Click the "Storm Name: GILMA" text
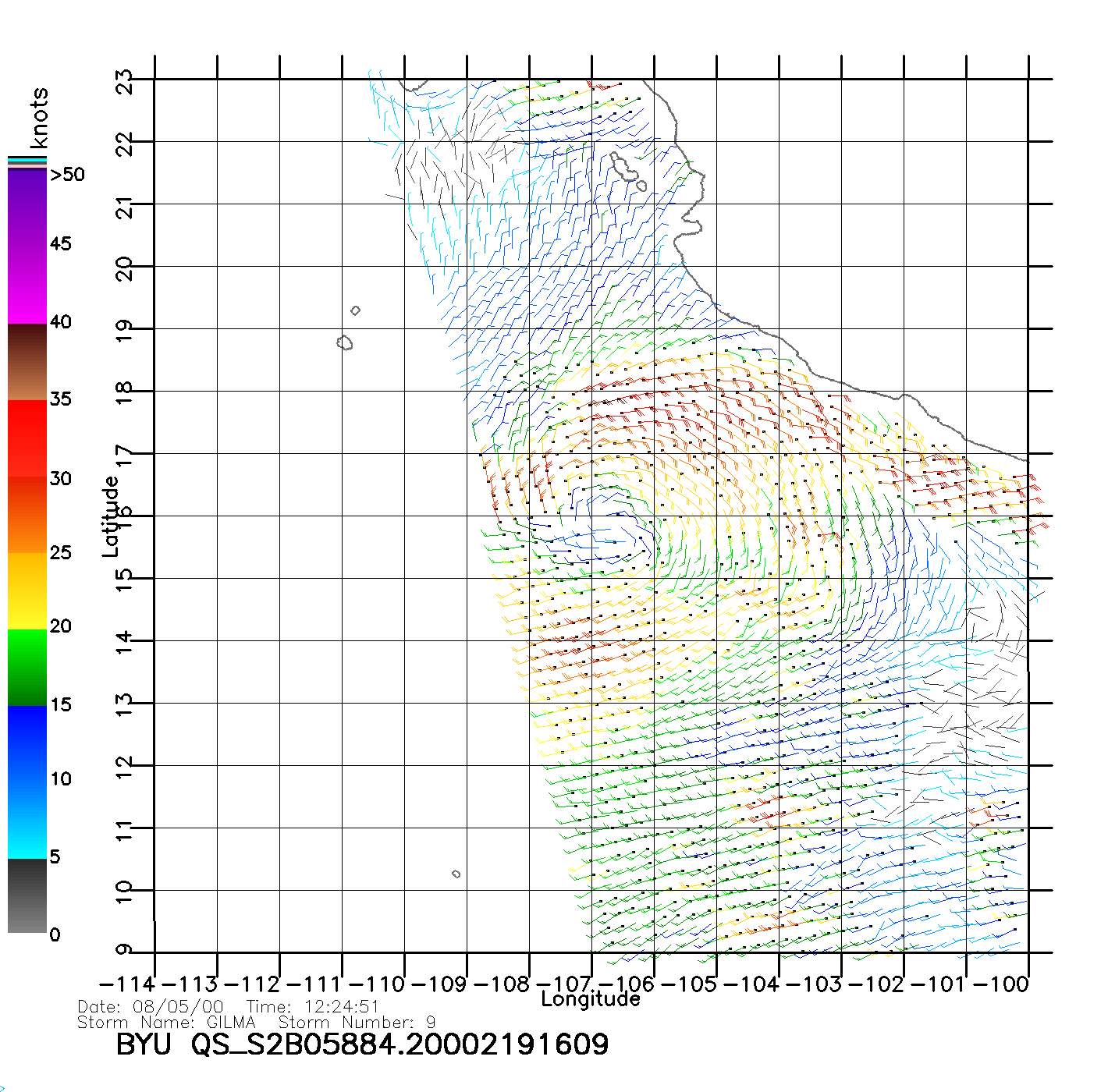The width and height of the screenshot is (1108, 1092). [x=166, y=1022]
